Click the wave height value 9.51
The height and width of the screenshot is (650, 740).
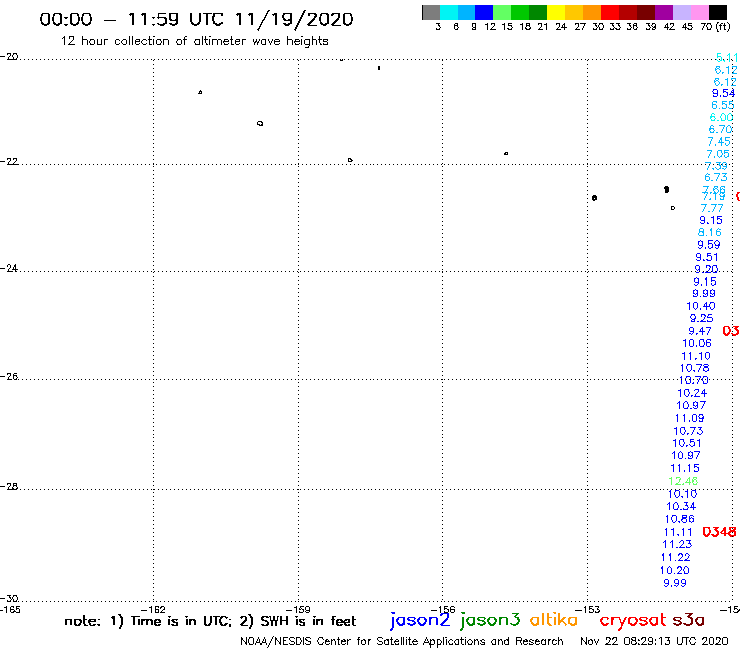(x=707, y=257)
